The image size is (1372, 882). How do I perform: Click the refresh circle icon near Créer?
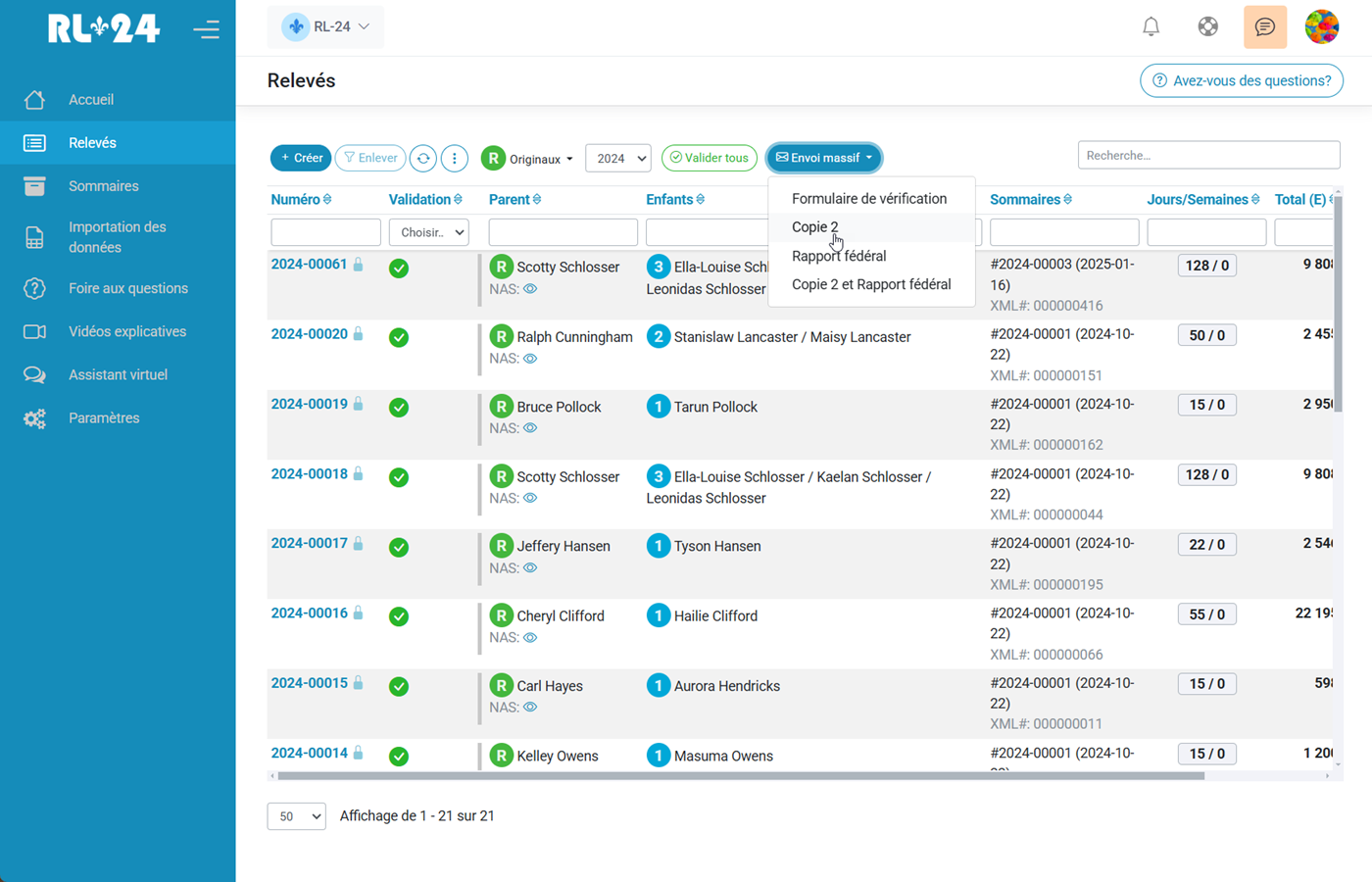click(422, 158)
